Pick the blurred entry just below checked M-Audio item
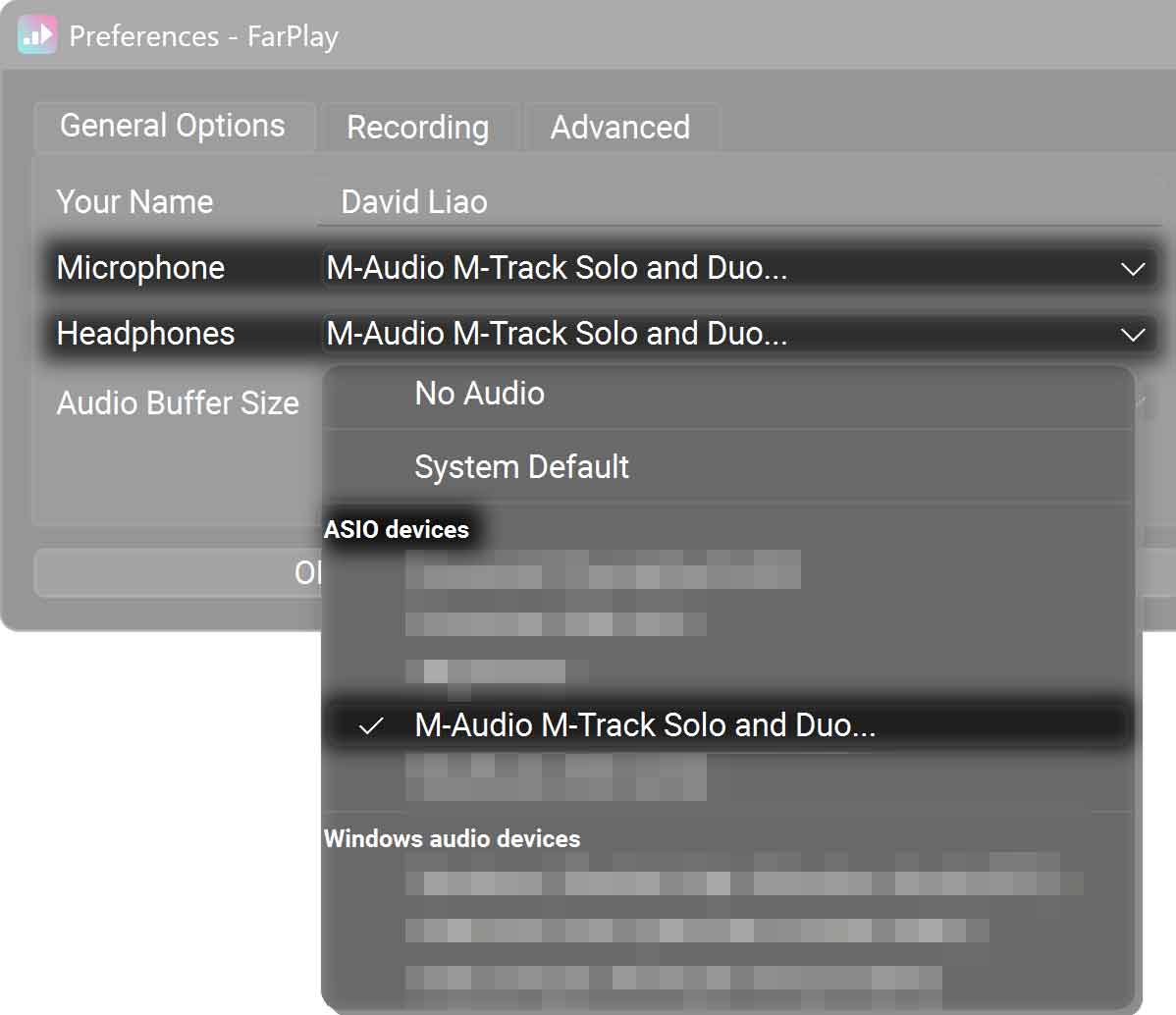The width and height of the screenshot is (1176, 1015). (x=556, y=777)
